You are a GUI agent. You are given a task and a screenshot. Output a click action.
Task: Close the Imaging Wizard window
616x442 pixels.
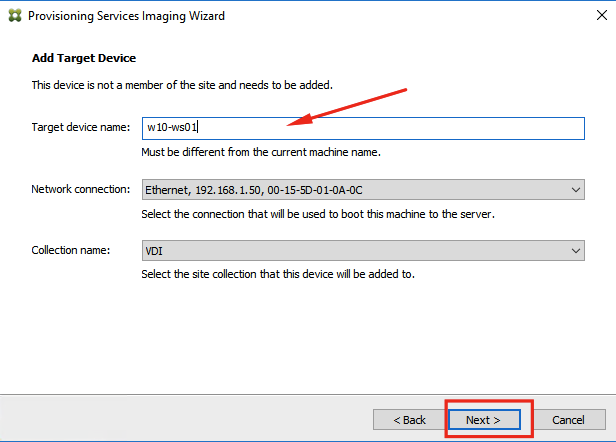tap(601, 15)
